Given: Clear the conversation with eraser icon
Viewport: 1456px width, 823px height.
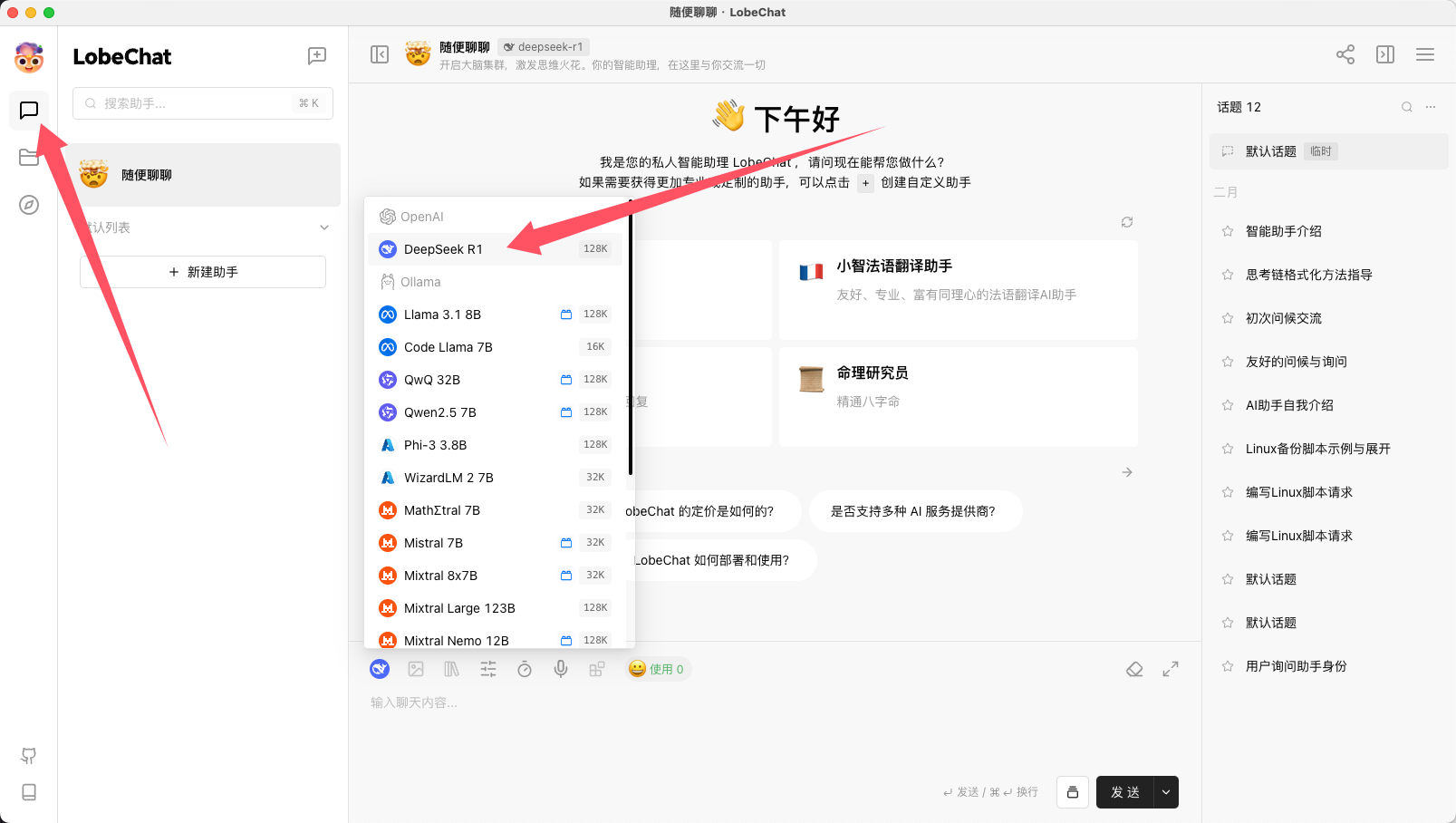Looking at the screenshot, I should point(1134,669).
